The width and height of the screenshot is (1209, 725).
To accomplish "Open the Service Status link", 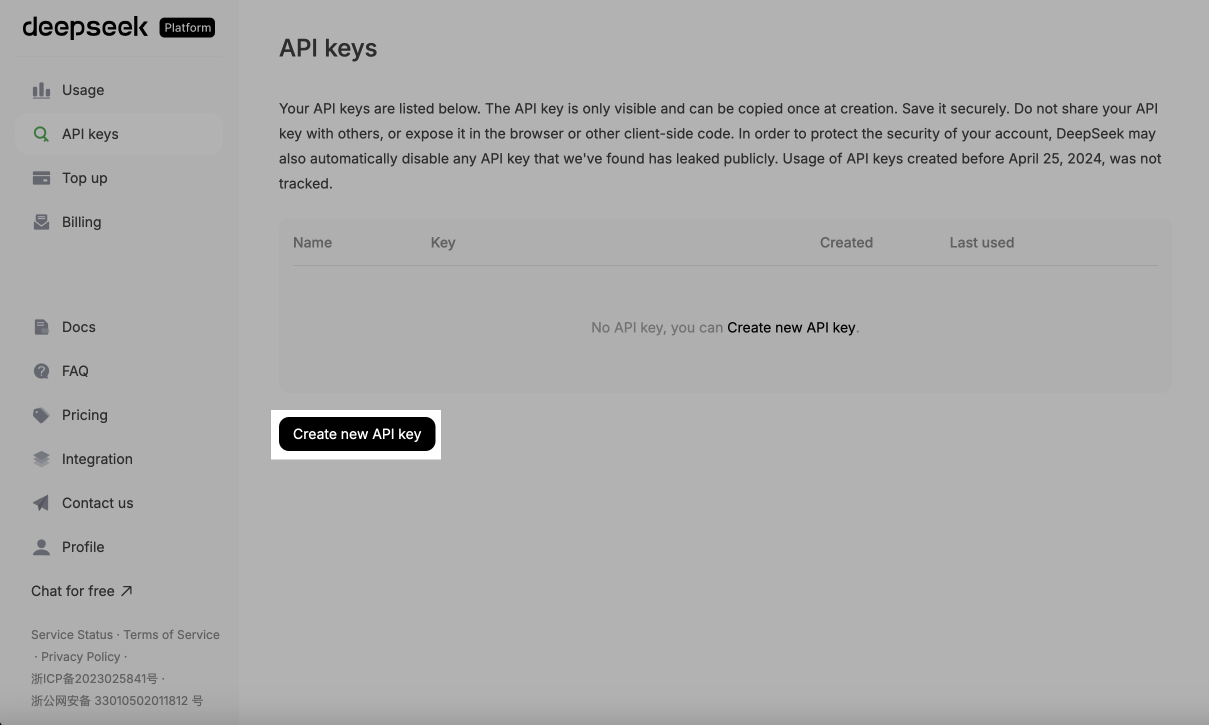I will 72,635.
